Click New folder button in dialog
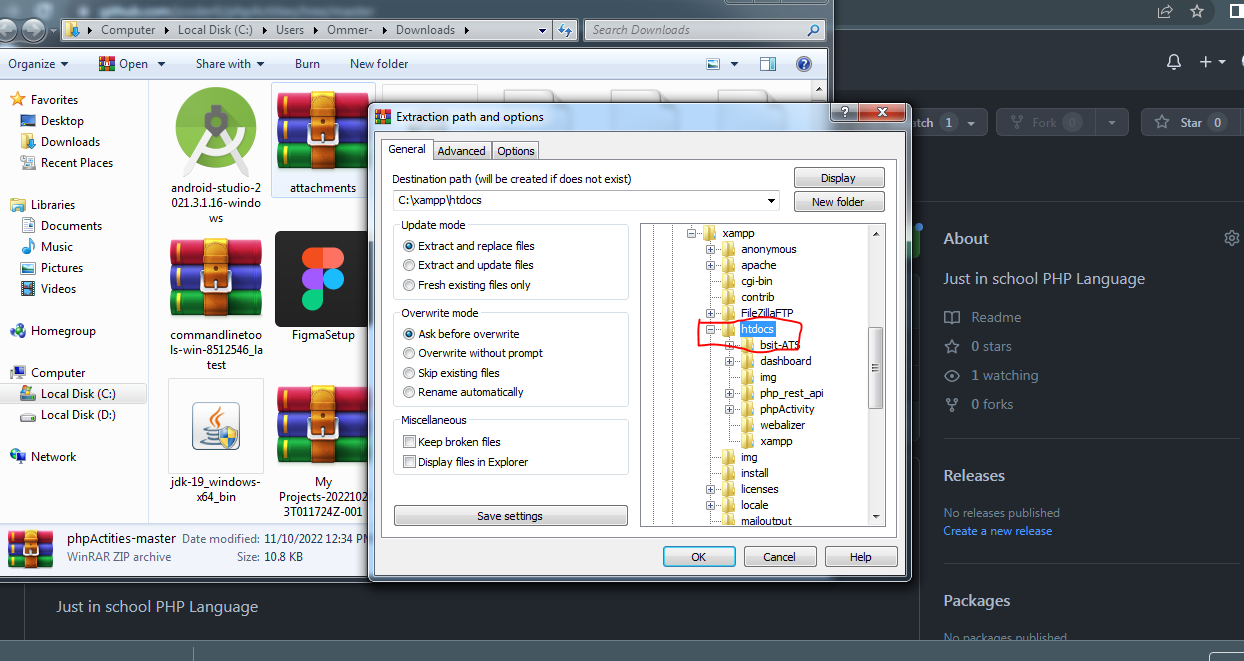 click(x=838, y=202)
